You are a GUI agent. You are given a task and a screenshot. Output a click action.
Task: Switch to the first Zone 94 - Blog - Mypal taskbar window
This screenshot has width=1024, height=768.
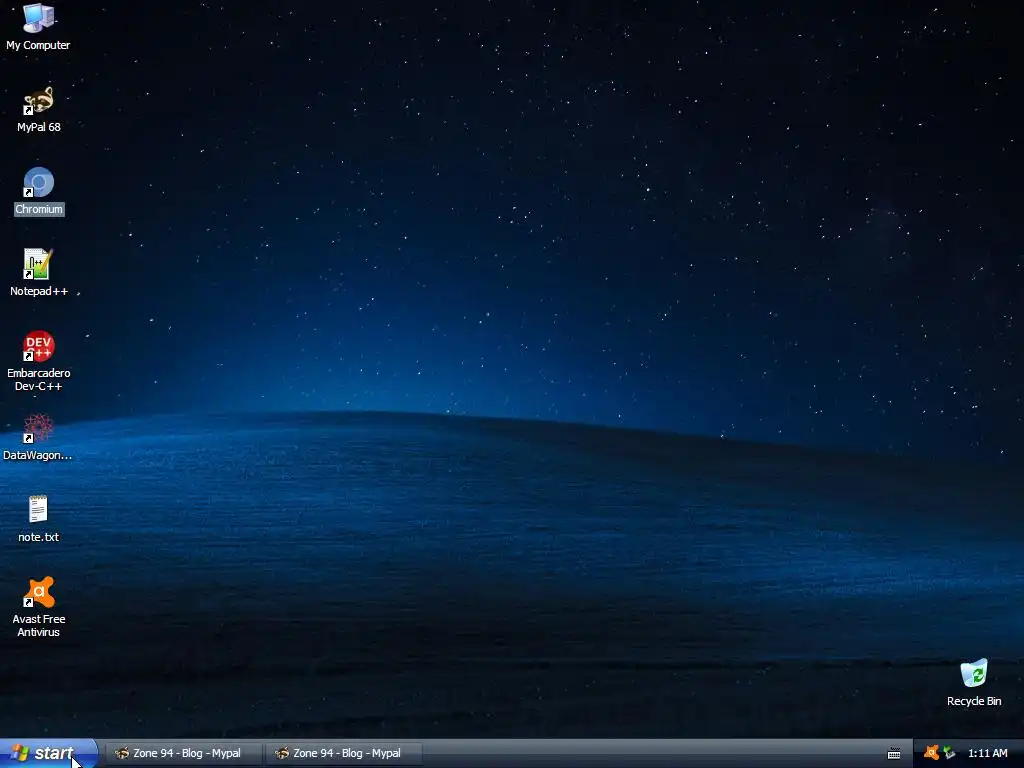coord(183,753)
